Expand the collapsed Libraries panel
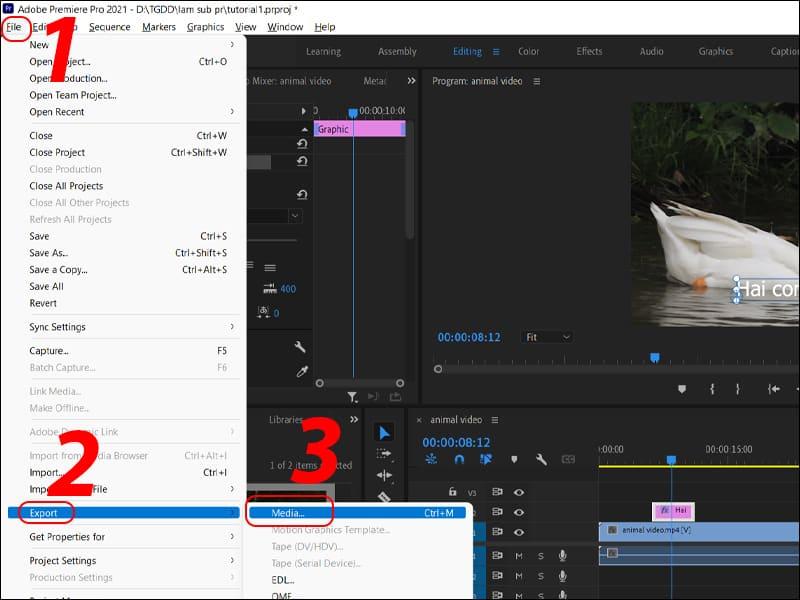800x600 pixels. click(355, 419)
